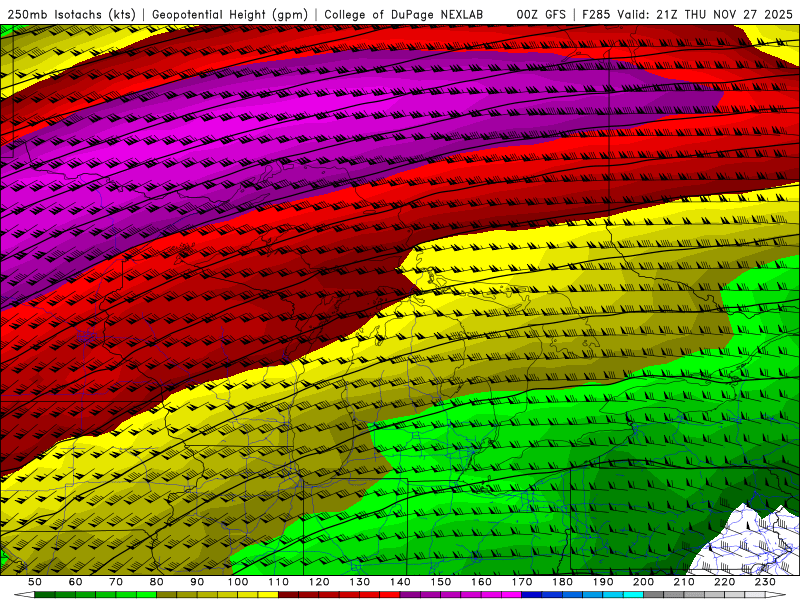Click the 60 value on the legend scale
This screenshot has height=600, width=800.
coord(76,582)
